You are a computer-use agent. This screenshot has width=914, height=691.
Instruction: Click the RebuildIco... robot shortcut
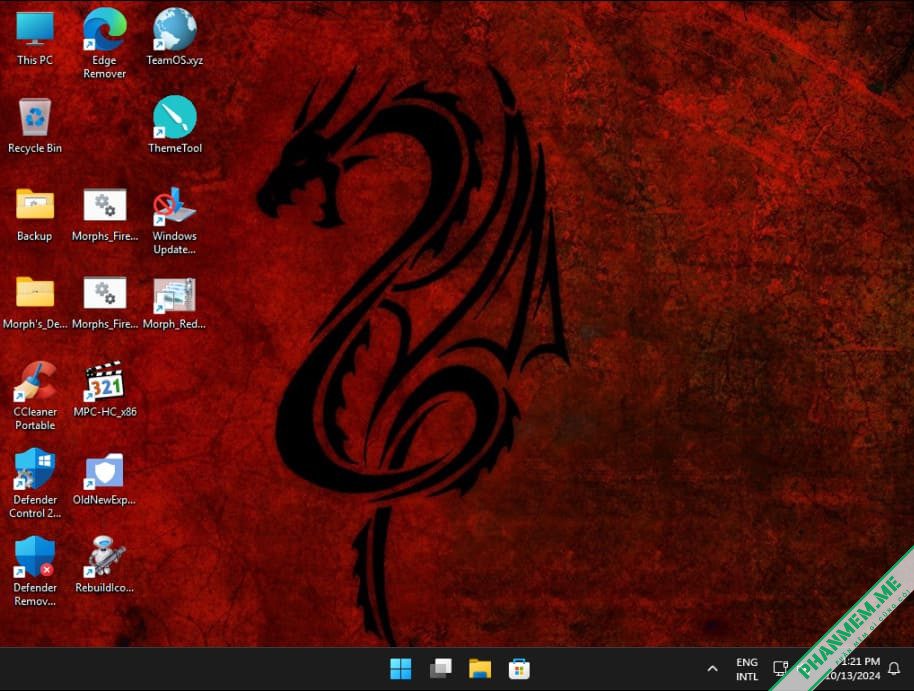[105, 556]
